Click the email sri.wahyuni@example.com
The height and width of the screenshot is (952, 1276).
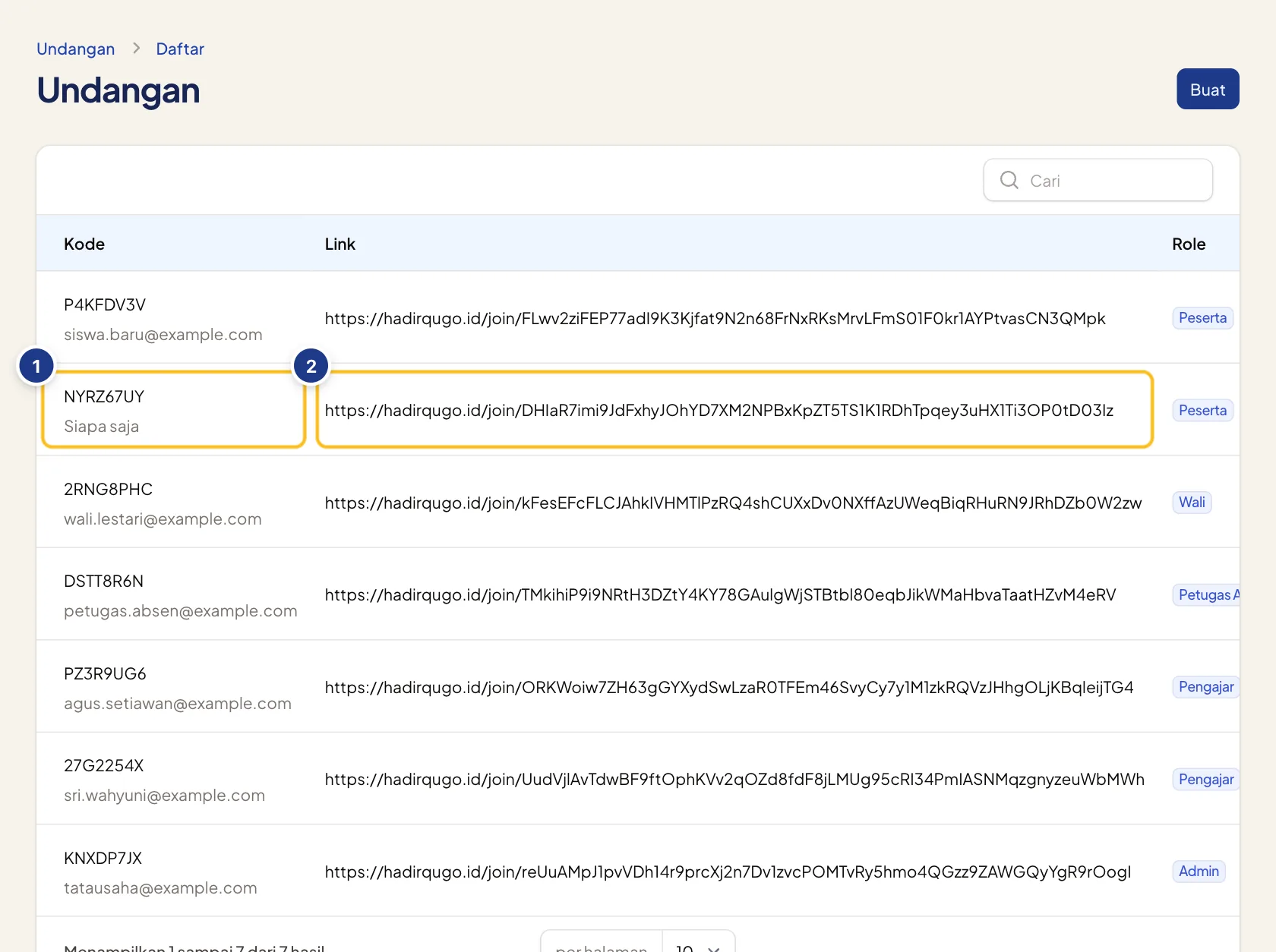165,796
